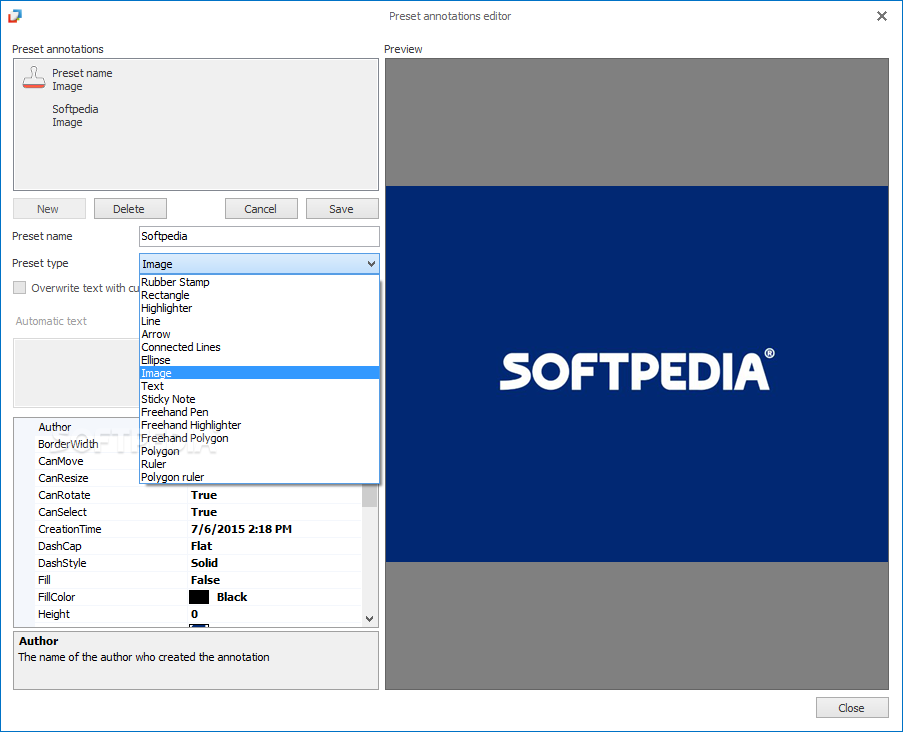Viewport: 903px width, 732px height.
Task: Click the Preset name input field
Action: 259,236
